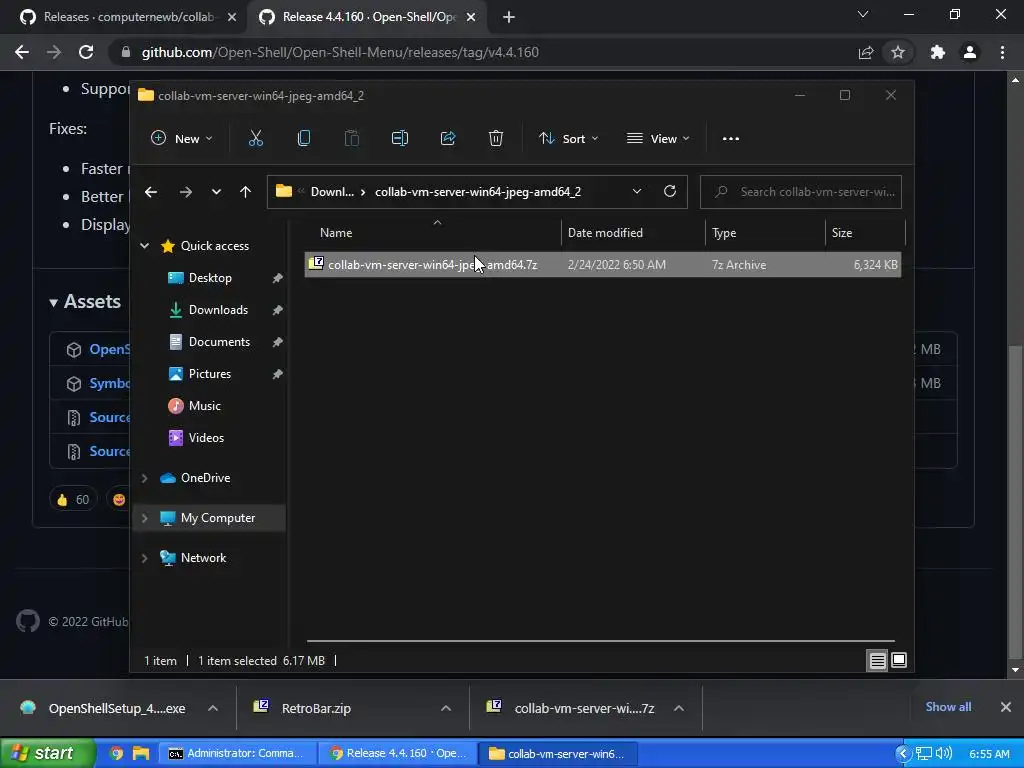Click the network icon in system tray
The width and height of the screenshot is (1024, 768).
pos(923,753)
